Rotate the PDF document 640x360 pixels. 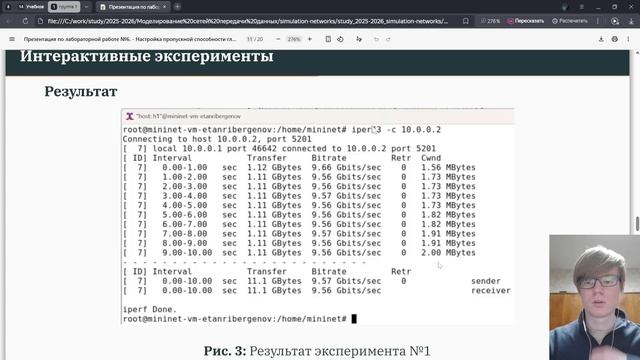[340, 39]
